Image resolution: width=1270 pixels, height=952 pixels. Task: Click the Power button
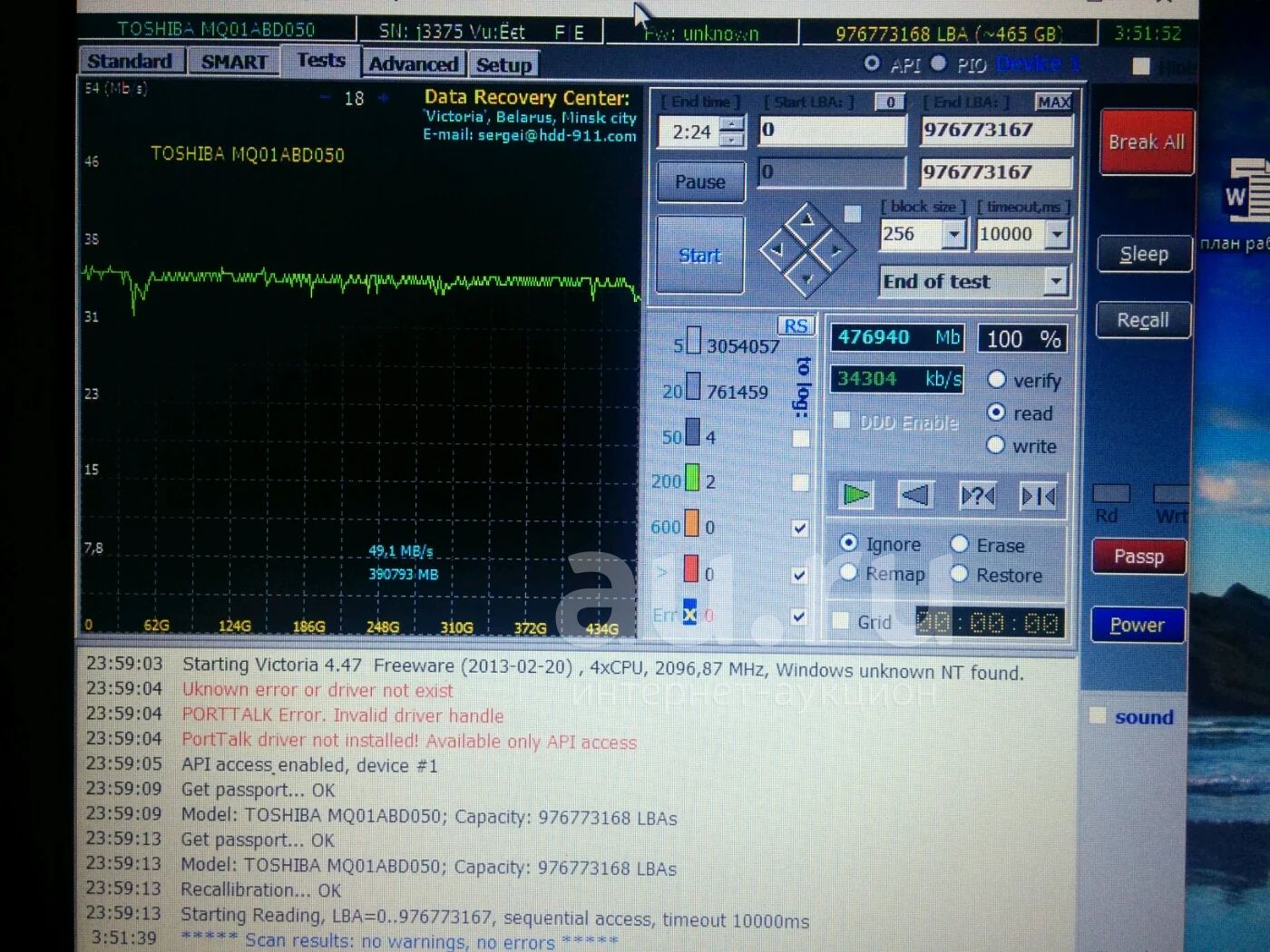(1138, 625)
